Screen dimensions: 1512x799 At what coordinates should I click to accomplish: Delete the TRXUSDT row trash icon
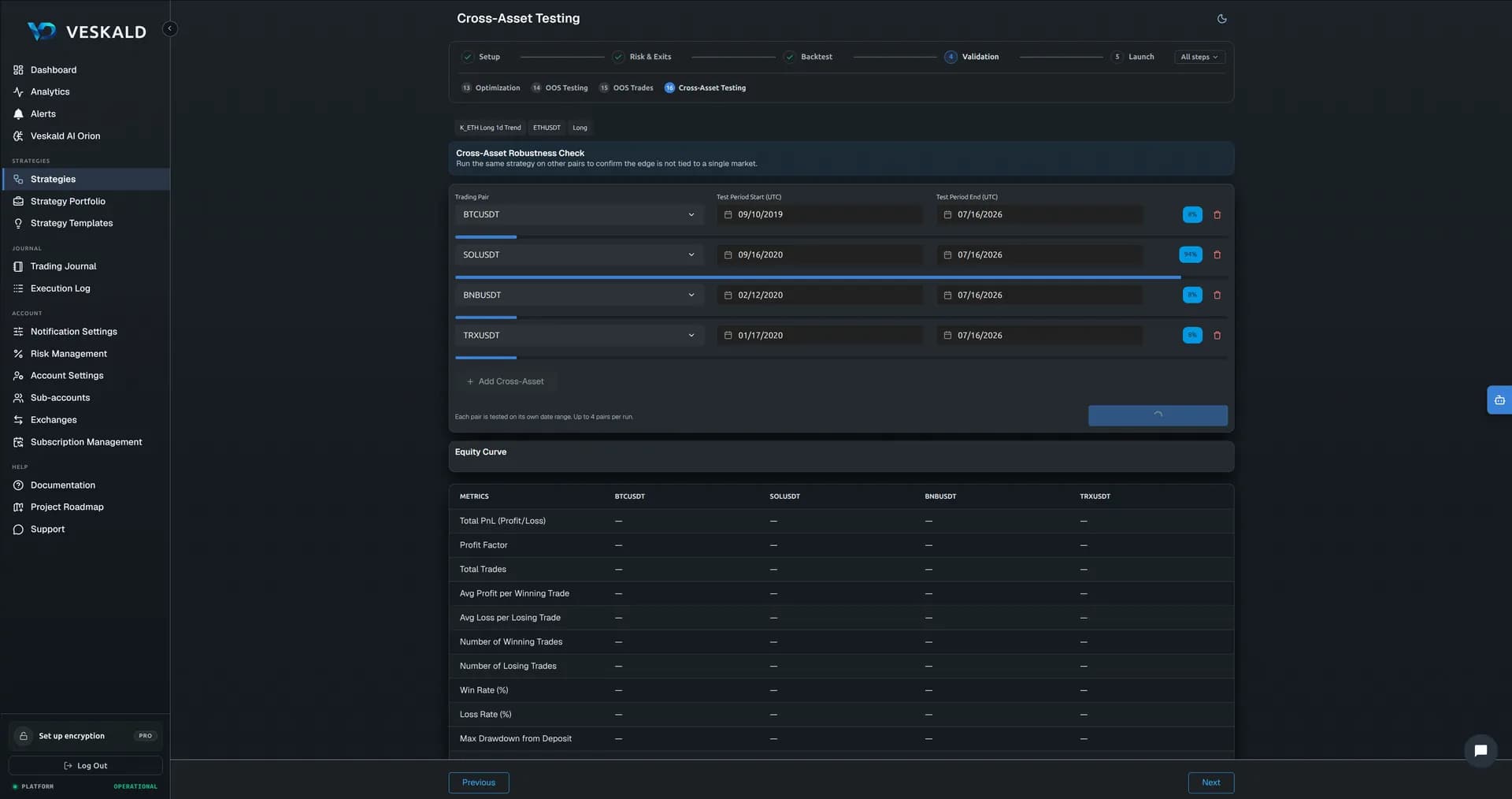(x=1217, y=335)
